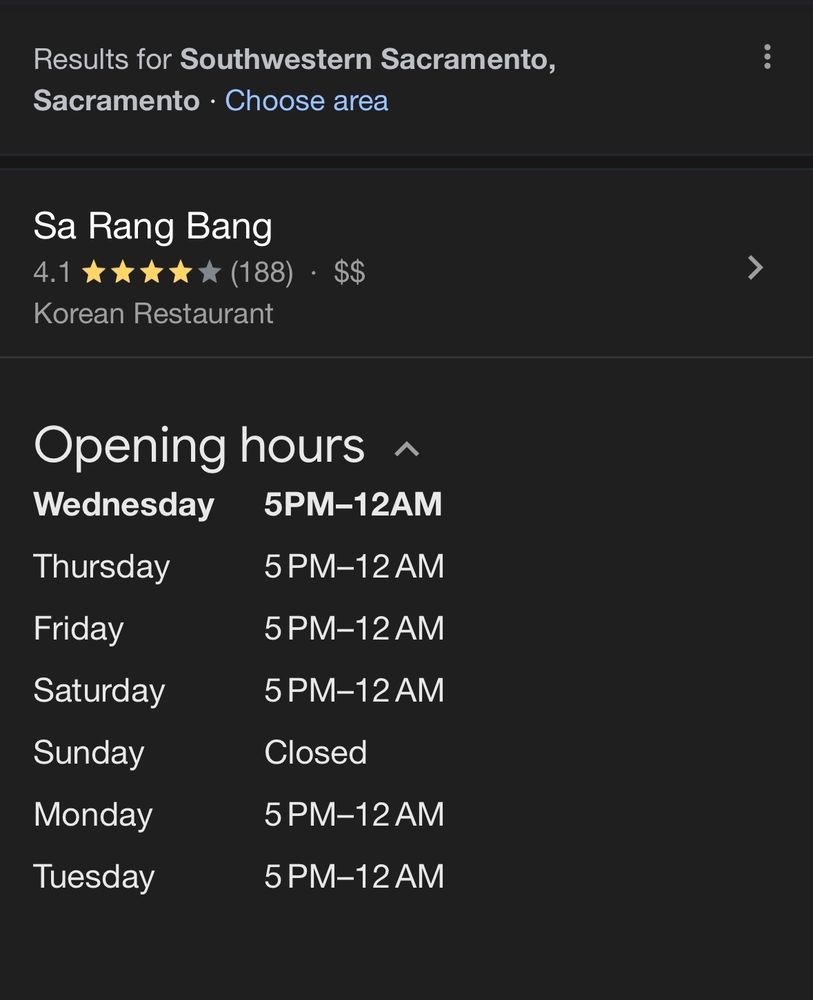Select the Thursday day label
Viewport: 813px width, 1000px height.
(101, 567)
